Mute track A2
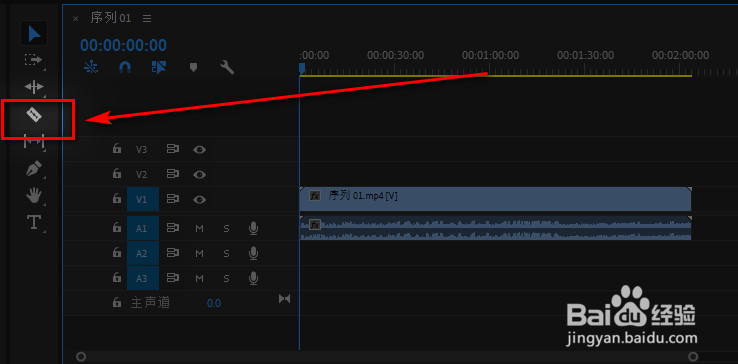 click(200, 253)
